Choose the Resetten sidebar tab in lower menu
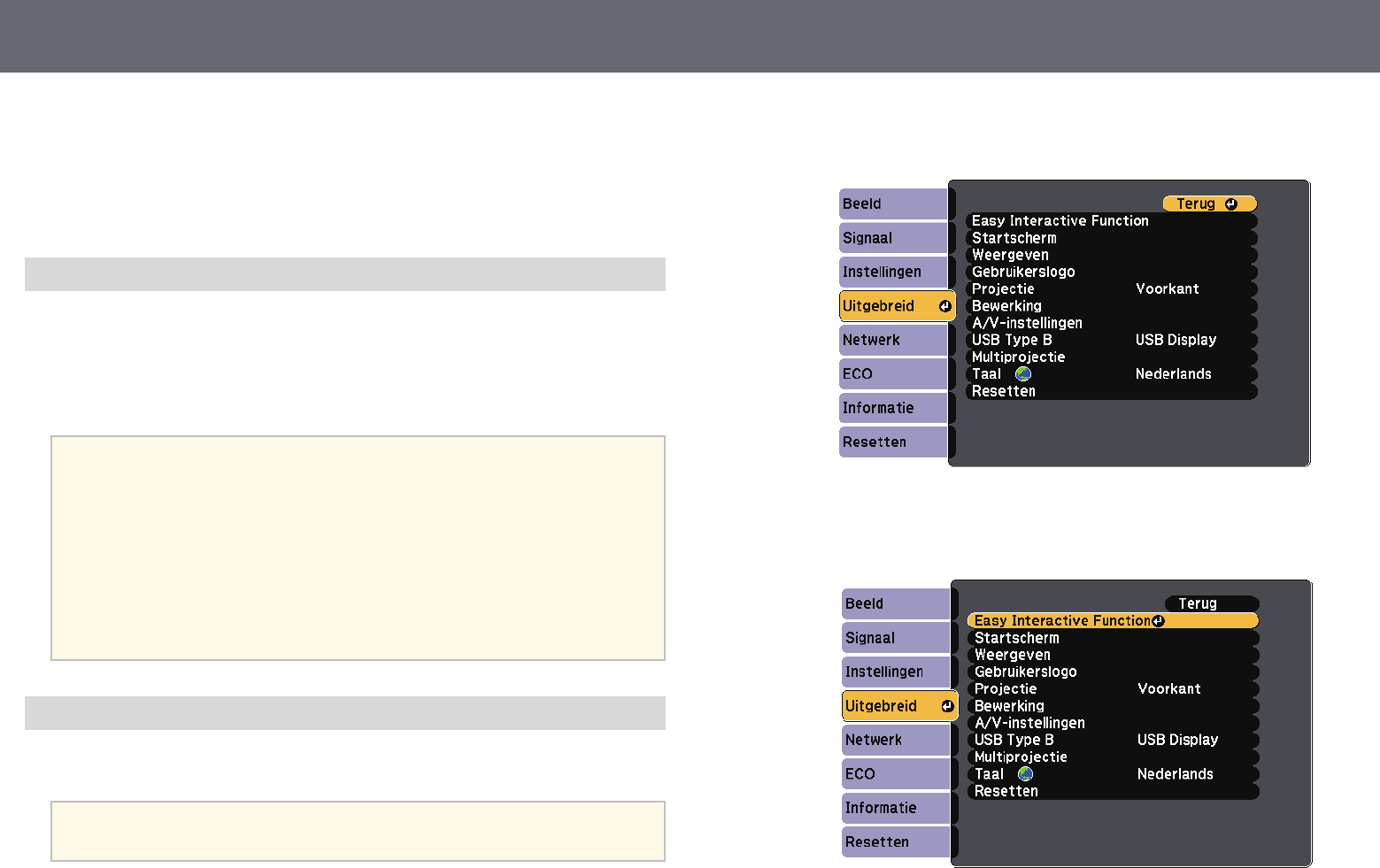 (896, 841)
